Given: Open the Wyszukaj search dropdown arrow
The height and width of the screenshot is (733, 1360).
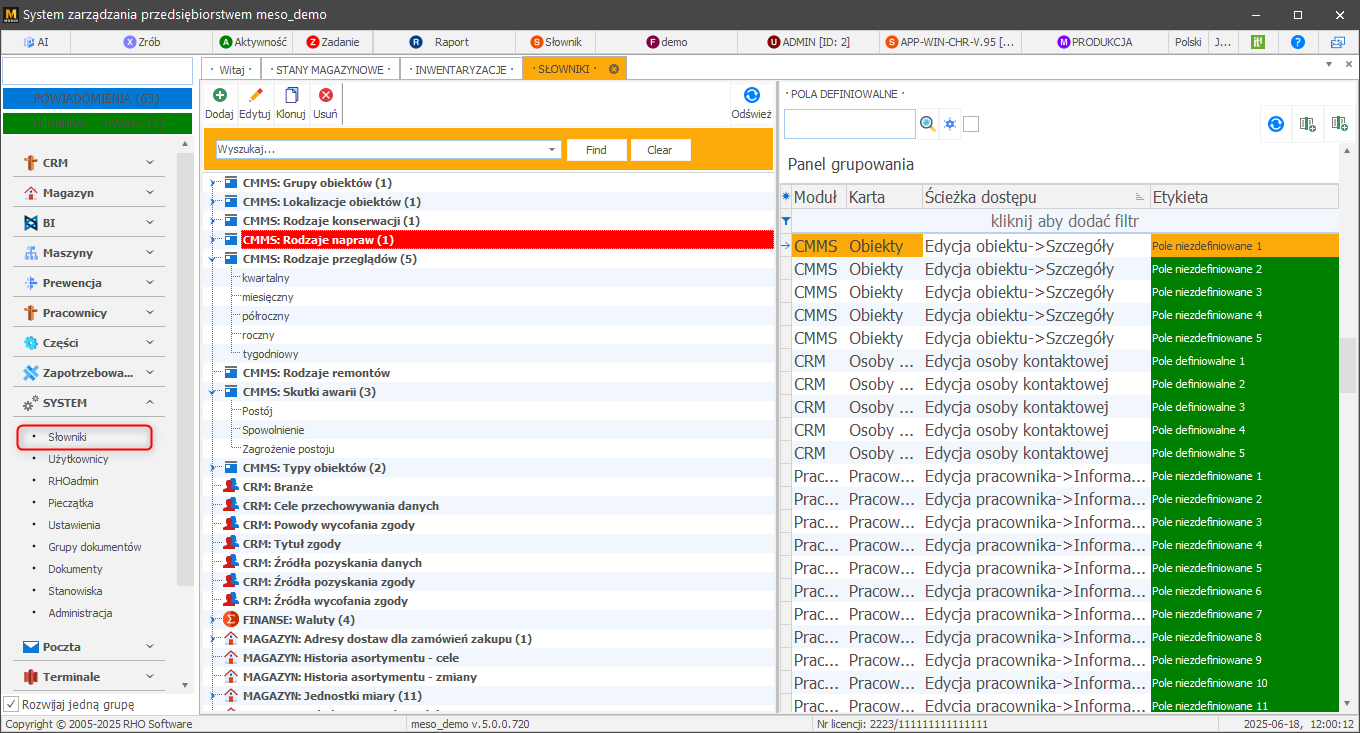Looking at the screenshot, I should (x=553, y=150).
